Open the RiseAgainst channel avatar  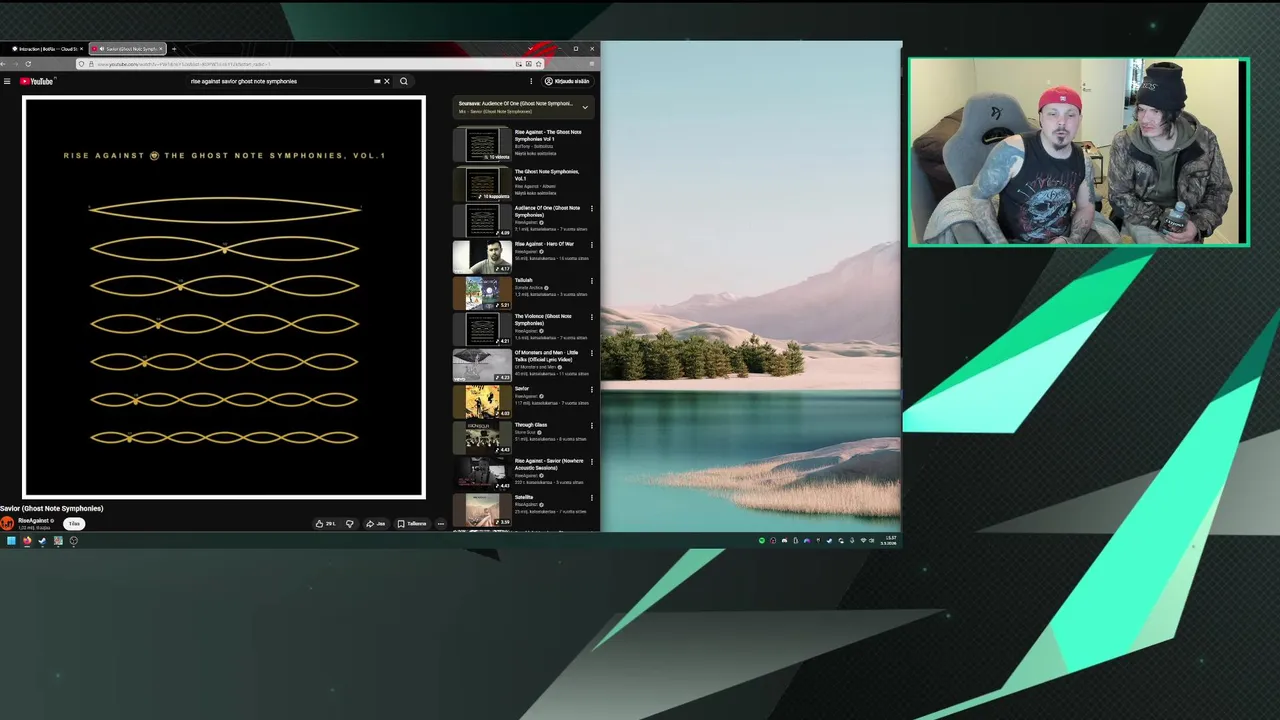(7, 523)
